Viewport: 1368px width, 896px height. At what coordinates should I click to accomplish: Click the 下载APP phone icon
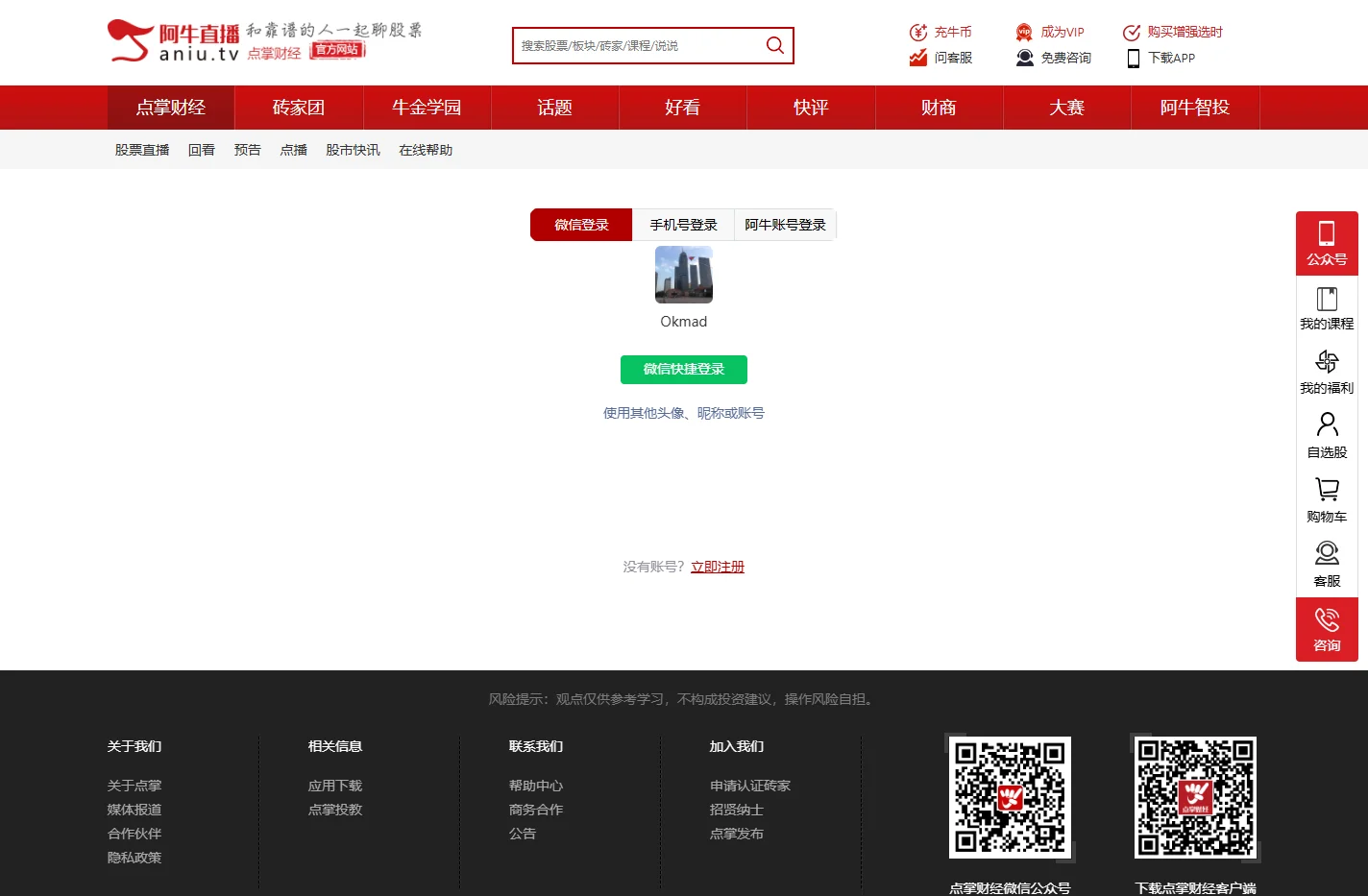click(1134, 58)
